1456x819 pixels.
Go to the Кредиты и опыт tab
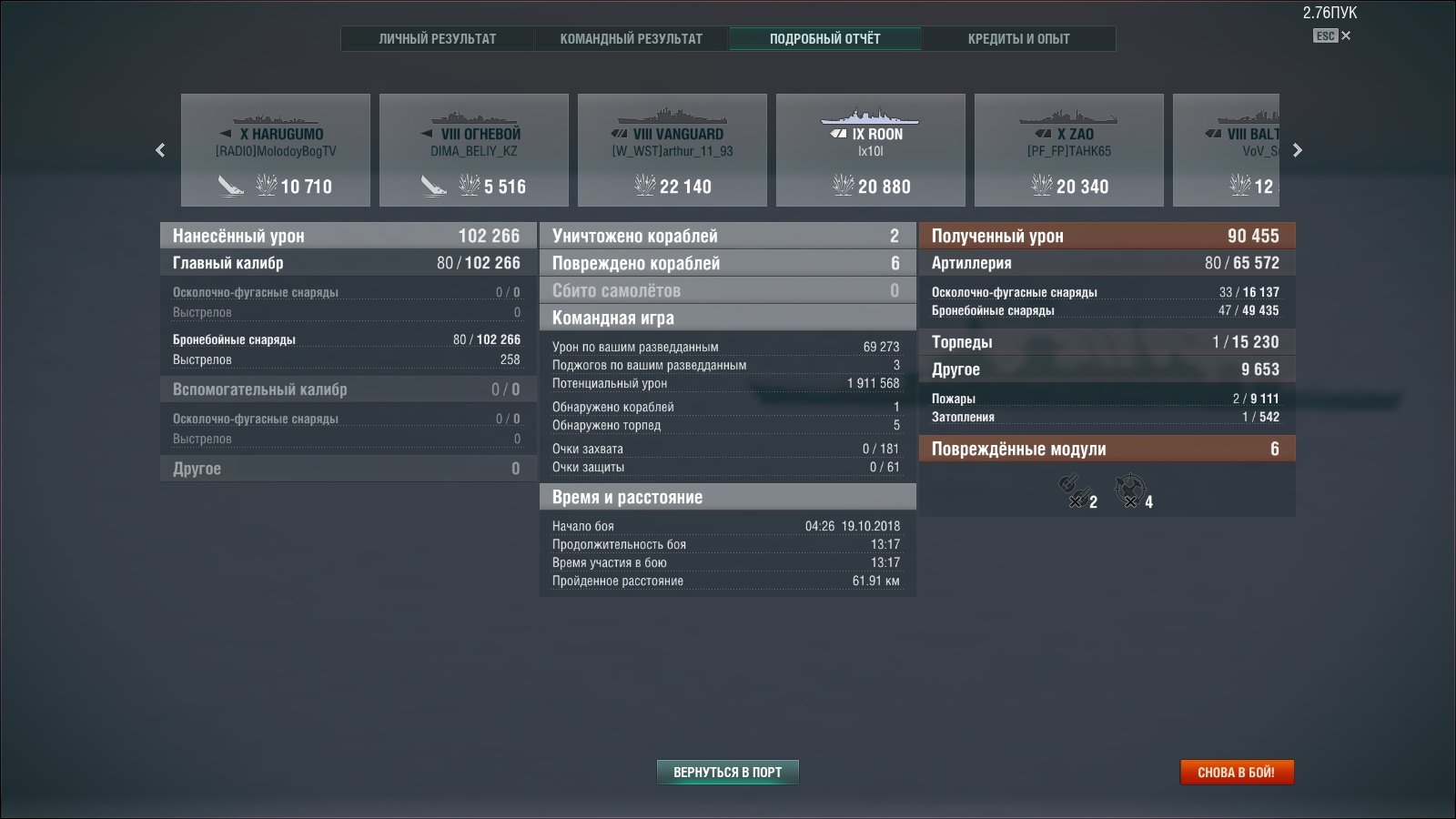point(1018,38)
